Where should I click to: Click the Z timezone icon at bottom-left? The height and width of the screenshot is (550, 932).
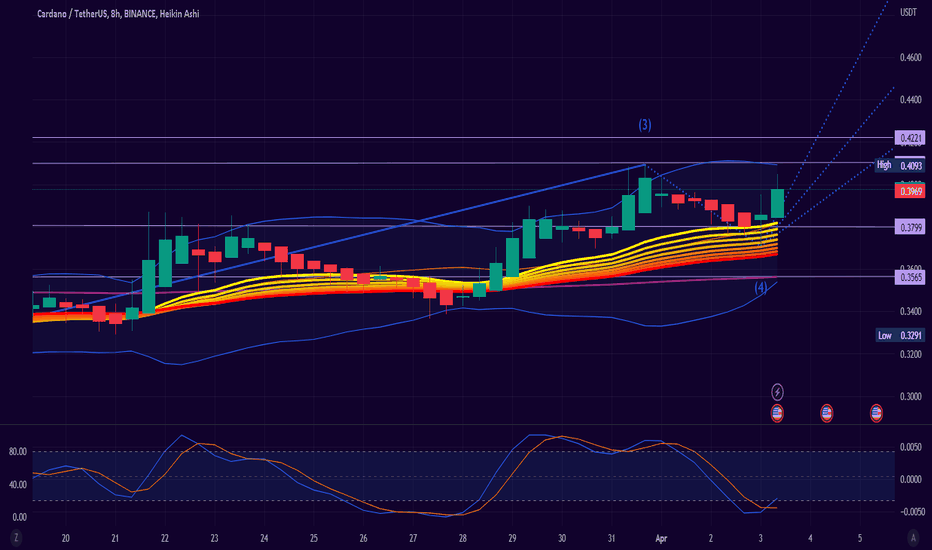coord(16,538)
